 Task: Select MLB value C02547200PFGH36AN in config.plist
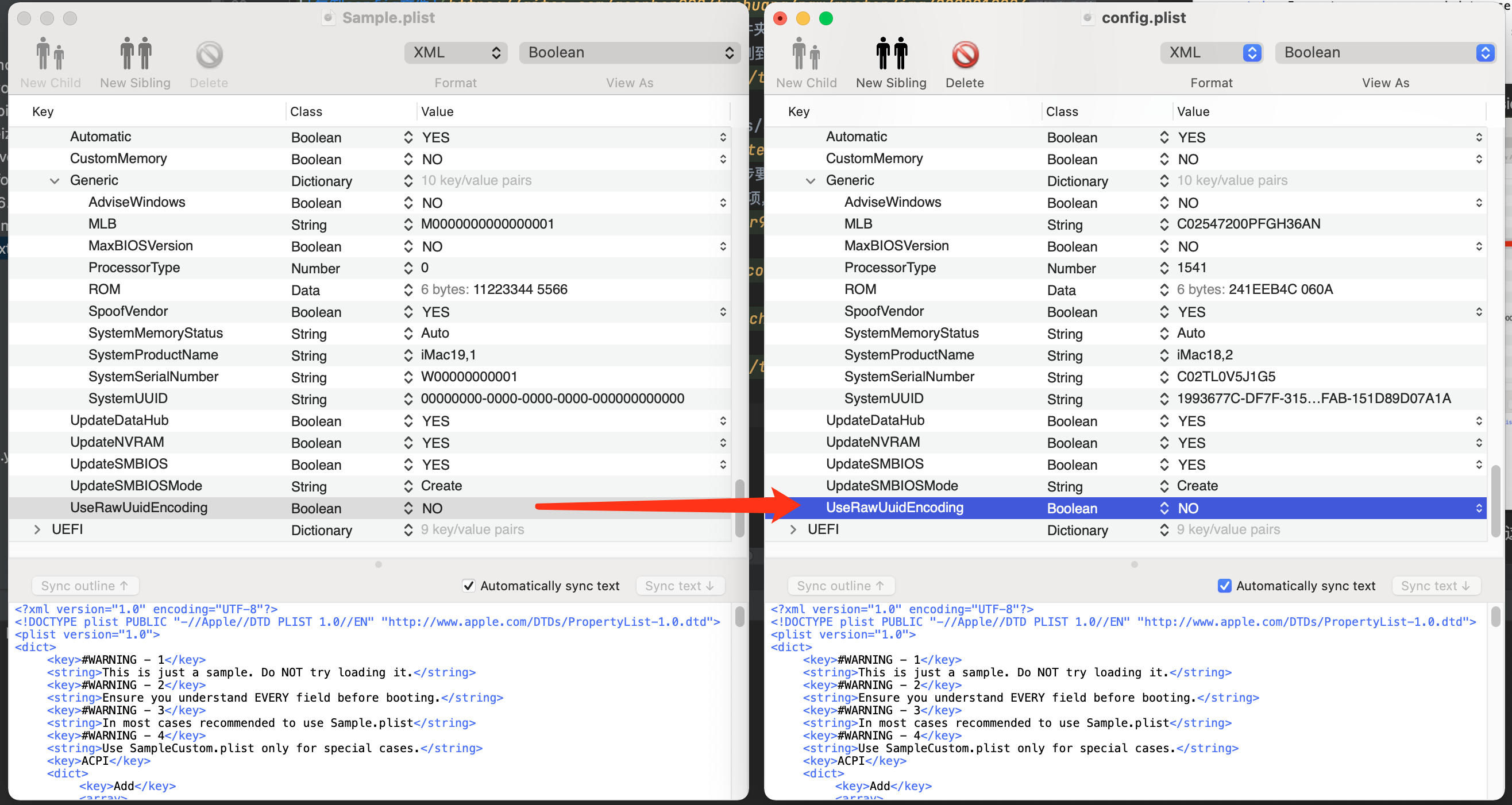pos(1248,224)
